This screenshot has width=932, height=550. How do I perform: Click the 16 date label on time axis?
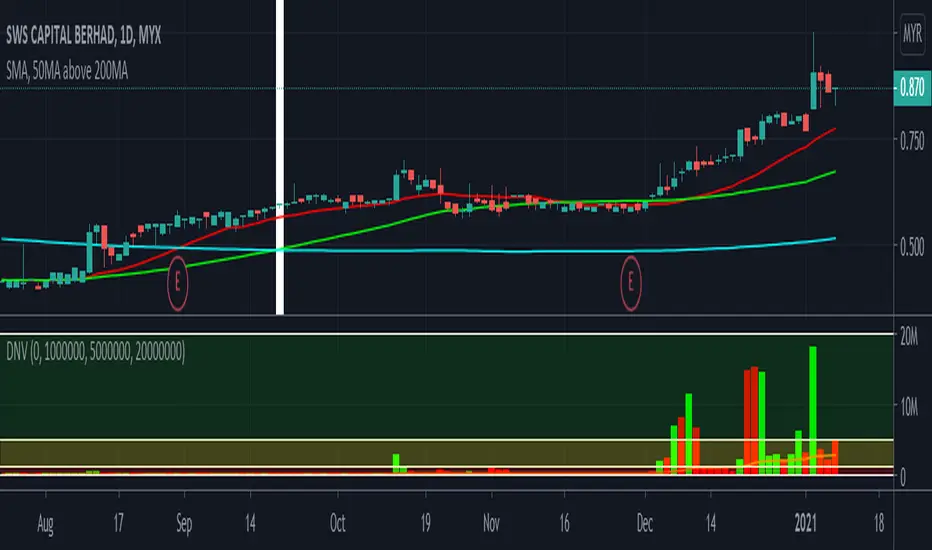click(x=564, y=524)
